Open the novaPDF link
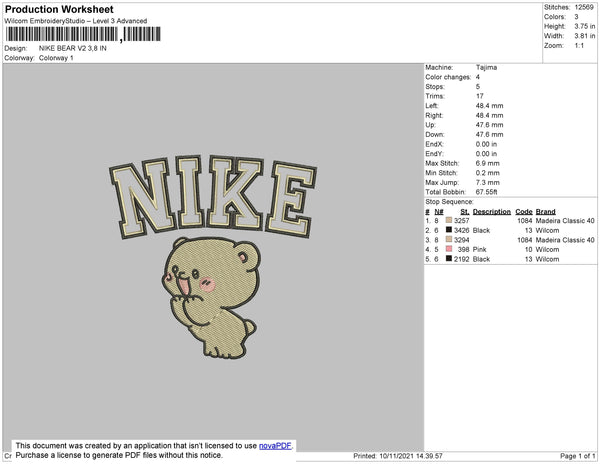 275,446
